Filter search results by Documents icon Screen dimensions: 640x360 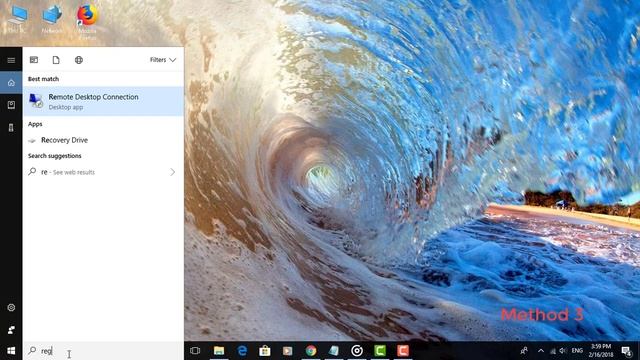(56, 60)
